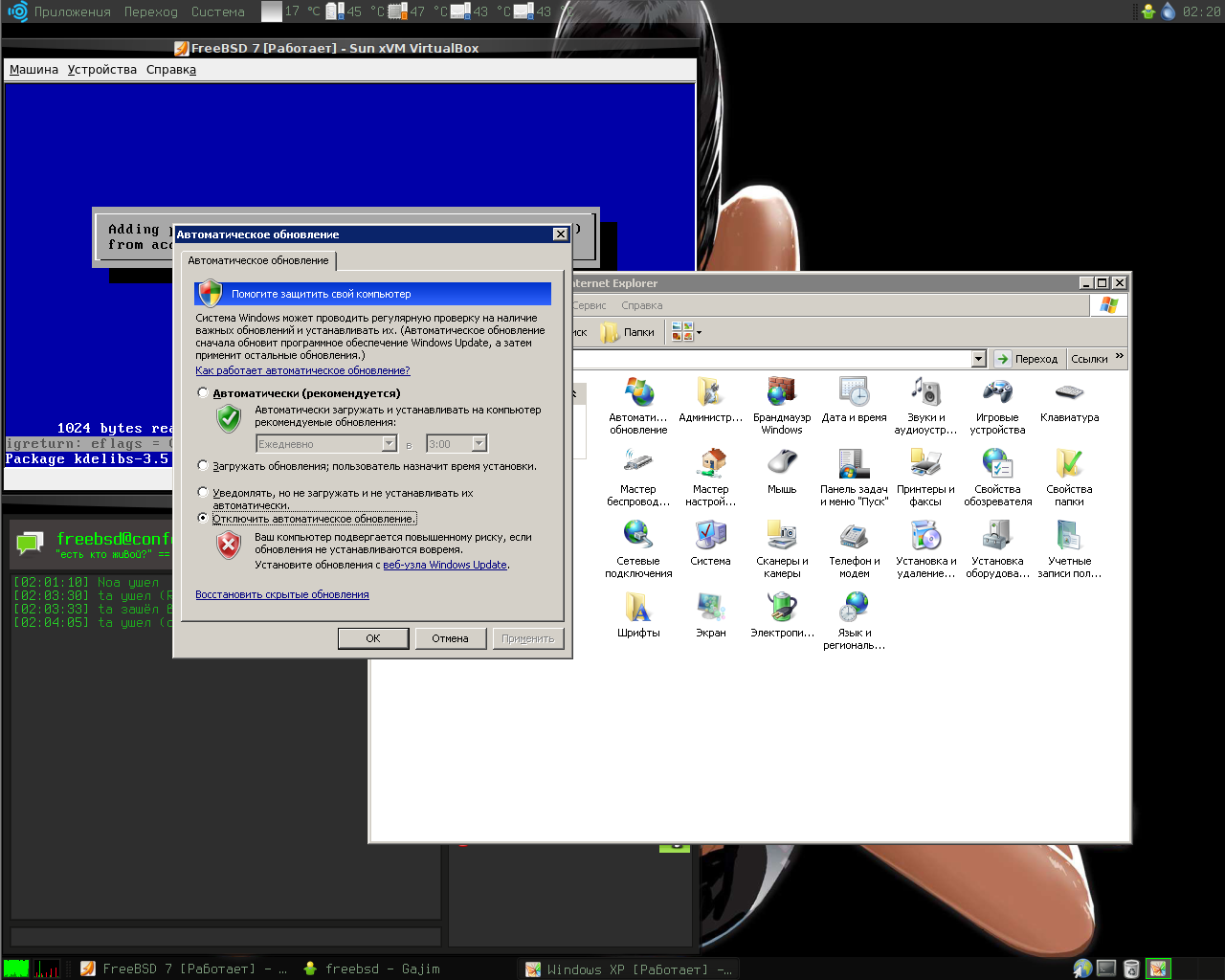Open Установка и удаление программ icon
The width and height of the screenshot is (1225, 980).
(x=925, y=548)
